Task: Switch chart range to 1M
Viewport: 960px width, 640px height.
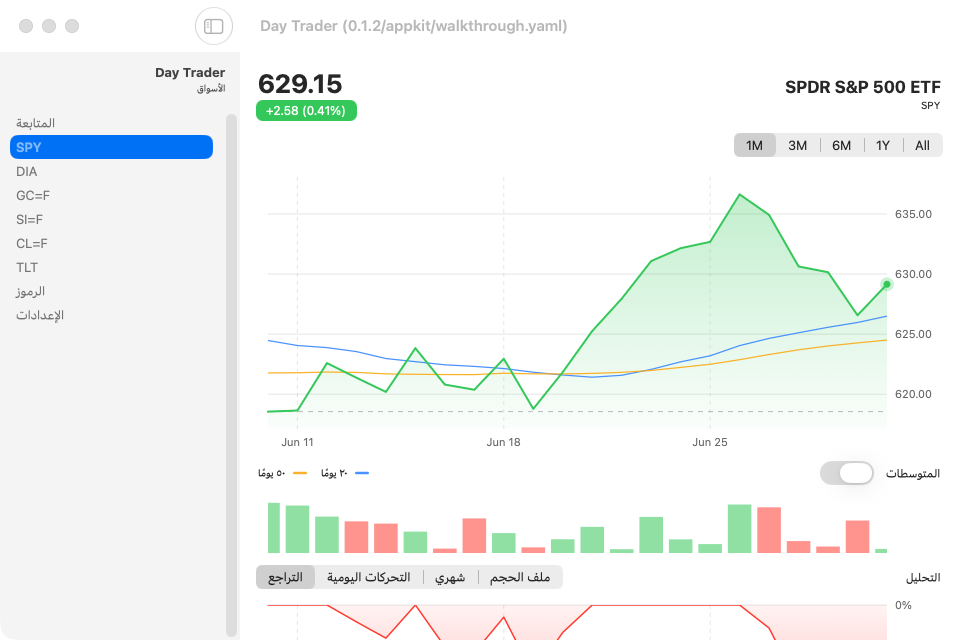Action: [x=754, y=145]
